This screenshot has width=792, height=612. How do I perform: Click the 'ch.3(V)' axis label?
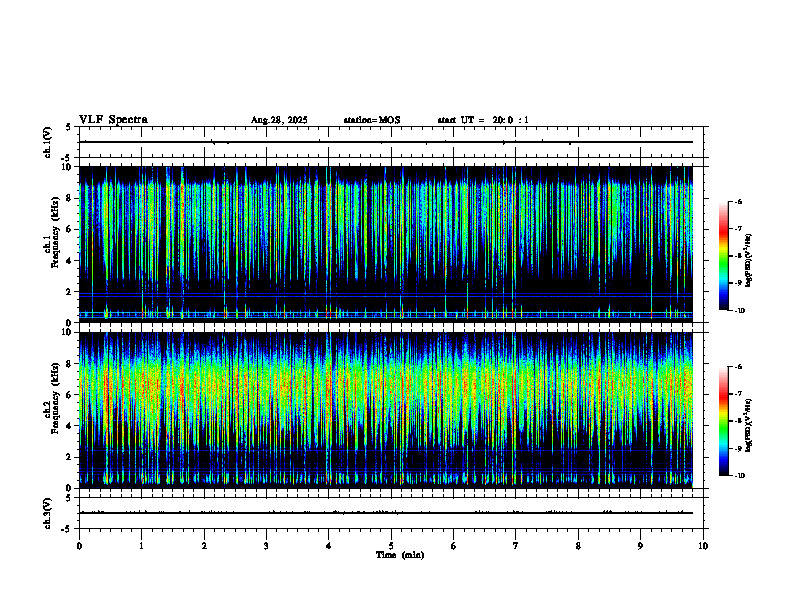(48, 513)
